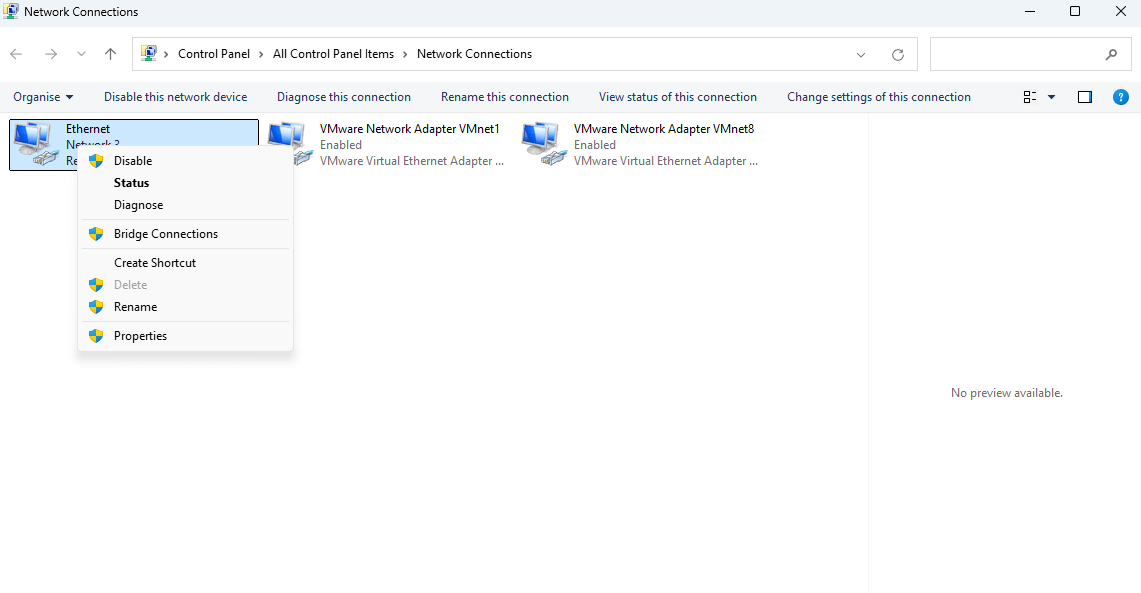Screen dimensions: 1141x593
Task: Go up one folder level
Action: pos(111,54)
